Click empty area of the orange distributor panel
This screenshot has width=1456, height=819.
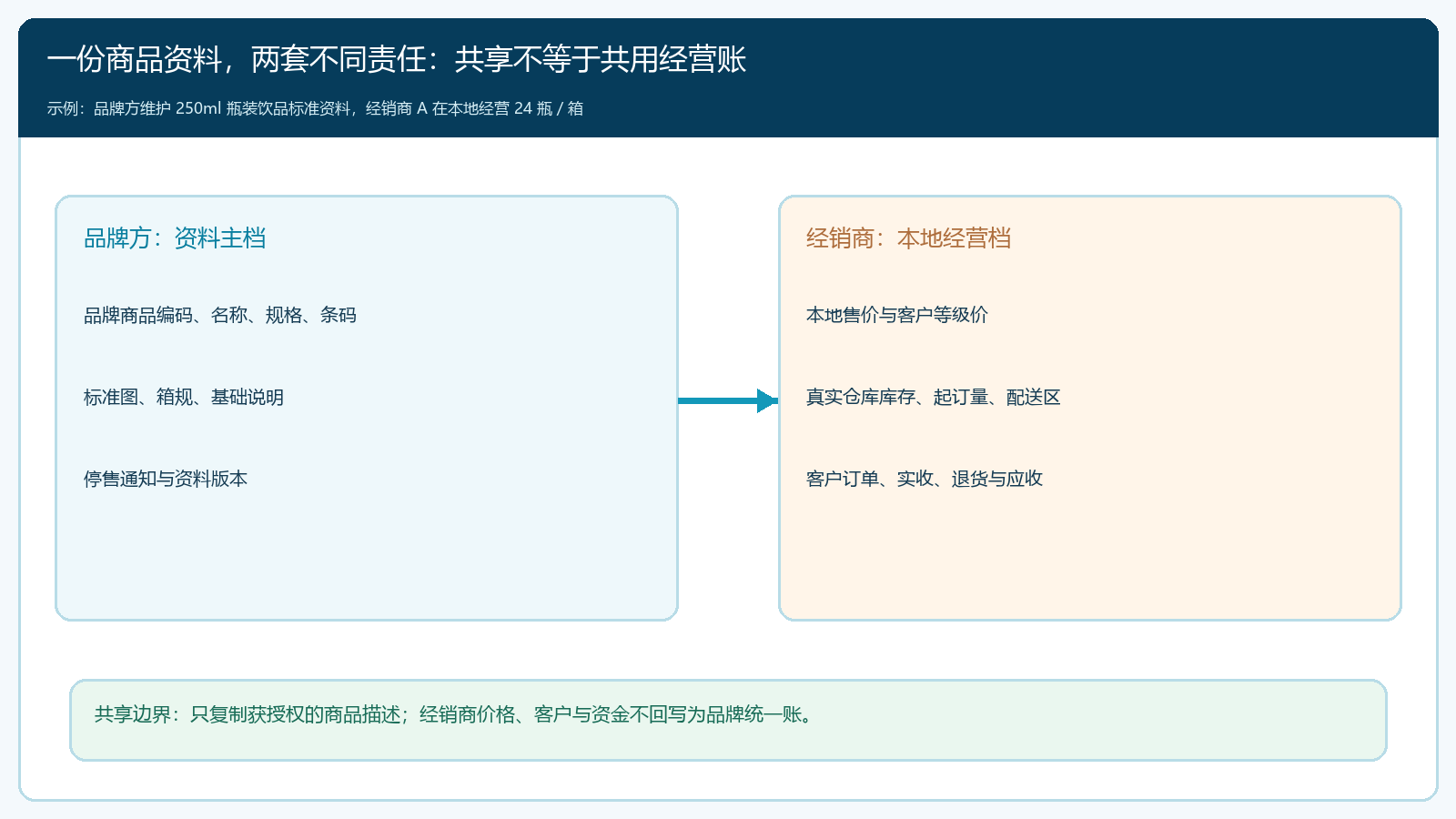pos(1090,555)
